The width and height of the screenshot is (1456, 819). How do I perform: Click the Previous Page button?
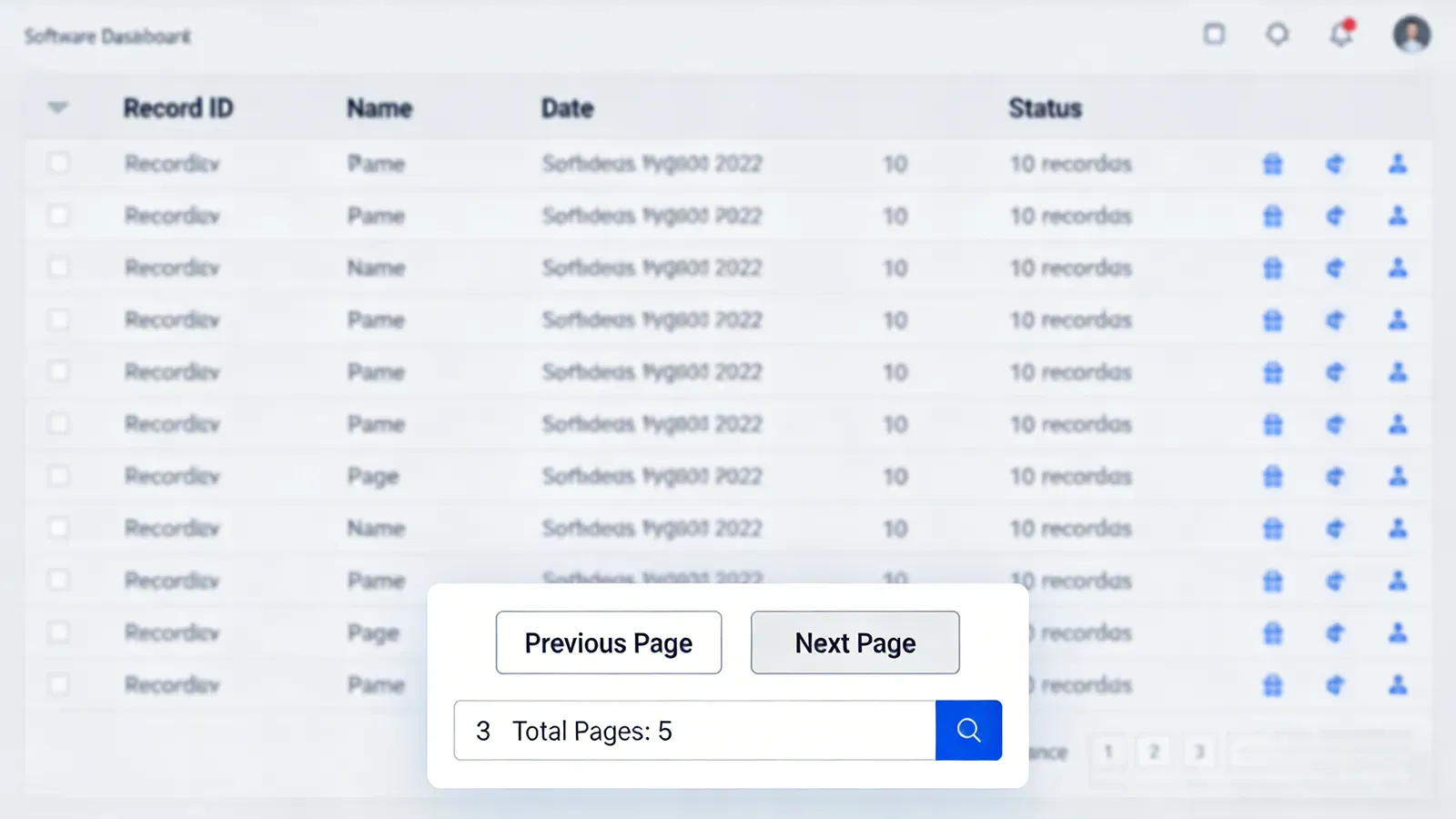click(608, 642)
